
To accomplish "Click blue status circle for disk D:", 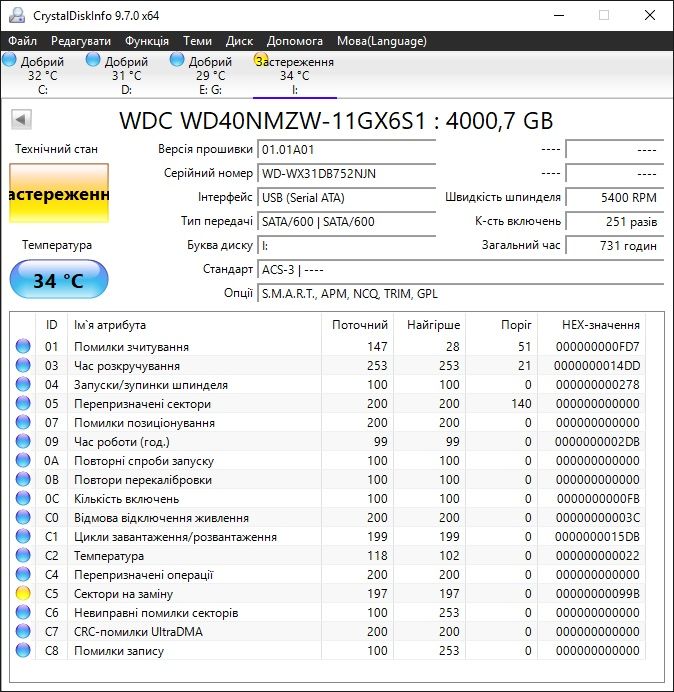I will 93,60.
